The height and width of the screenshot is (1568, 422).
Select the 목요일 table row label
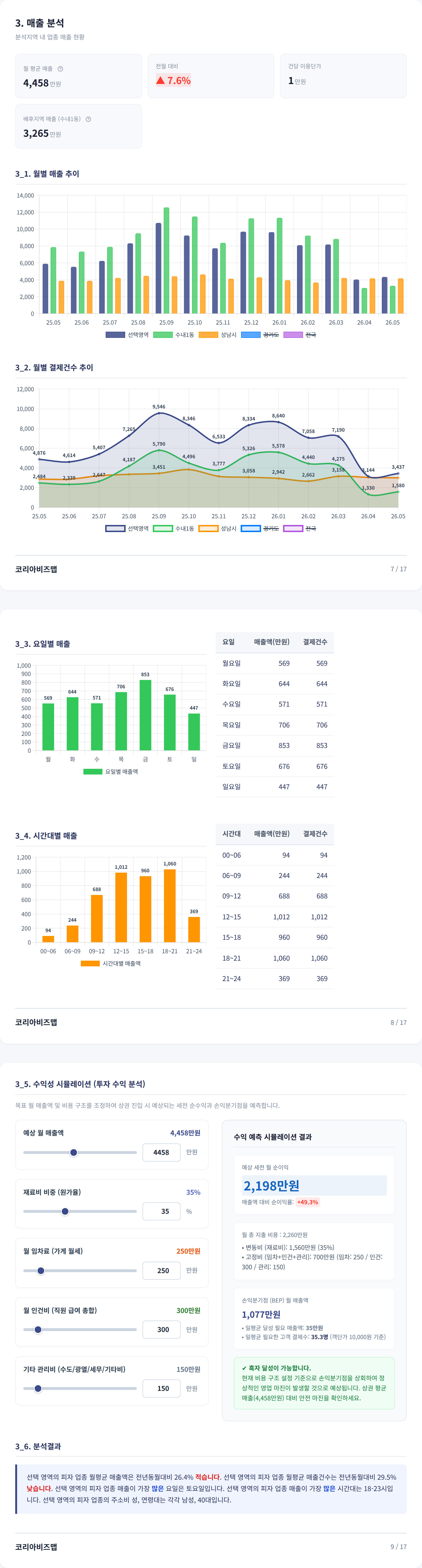pos(231,725)
